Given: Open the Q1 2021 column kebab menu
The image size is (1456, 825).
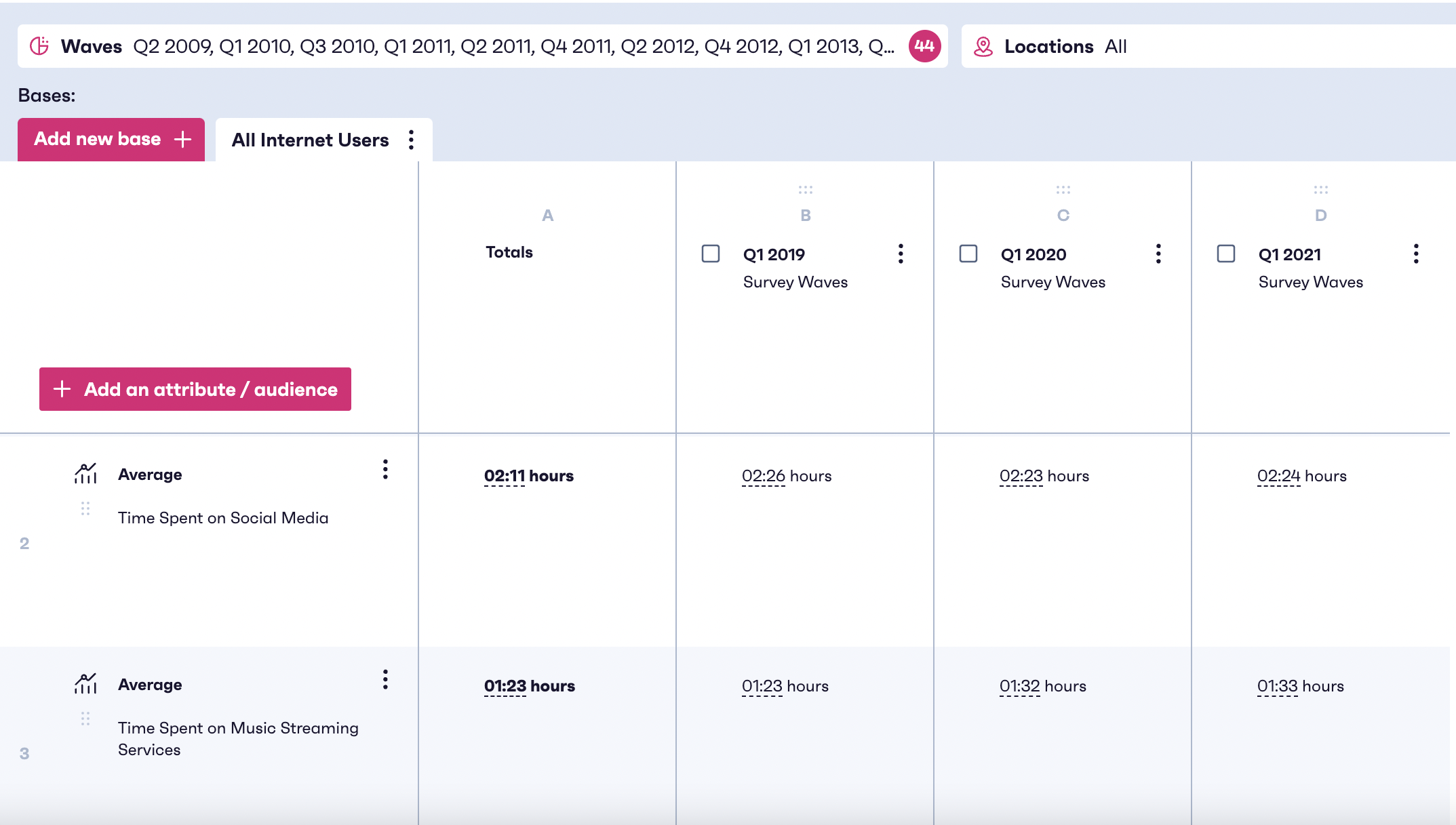Looking at the screenshot, I should pos(1416,254).
